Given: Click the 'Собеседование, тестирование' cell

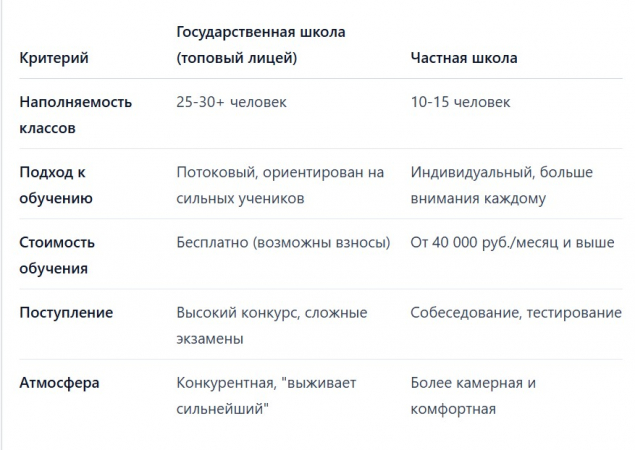Looking at the screenshot, I should pyautogui.click(x=515, y=312).
